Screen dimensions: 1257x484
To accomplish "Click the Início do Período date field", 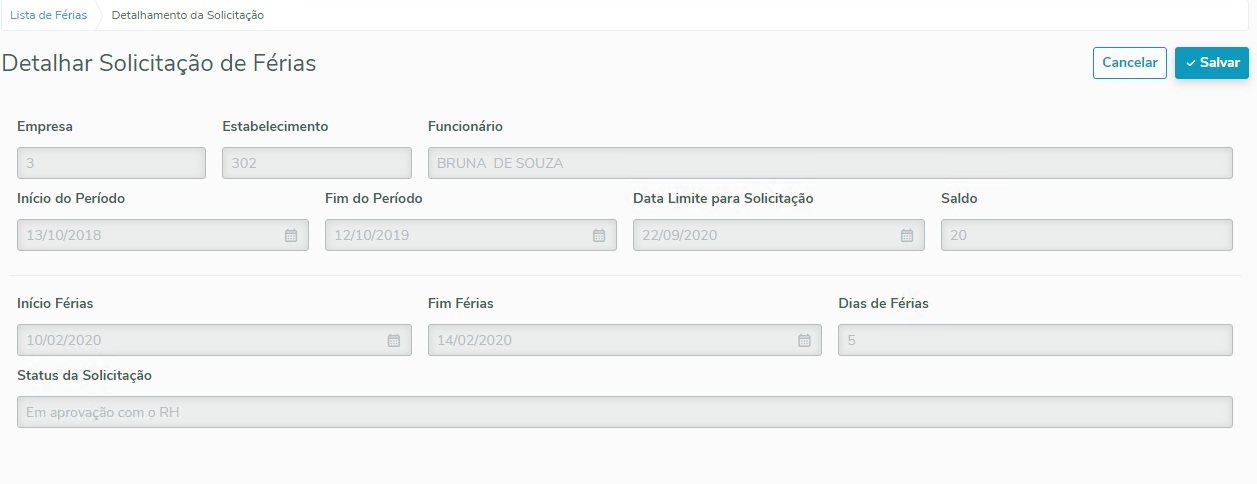I will (150, 235).
